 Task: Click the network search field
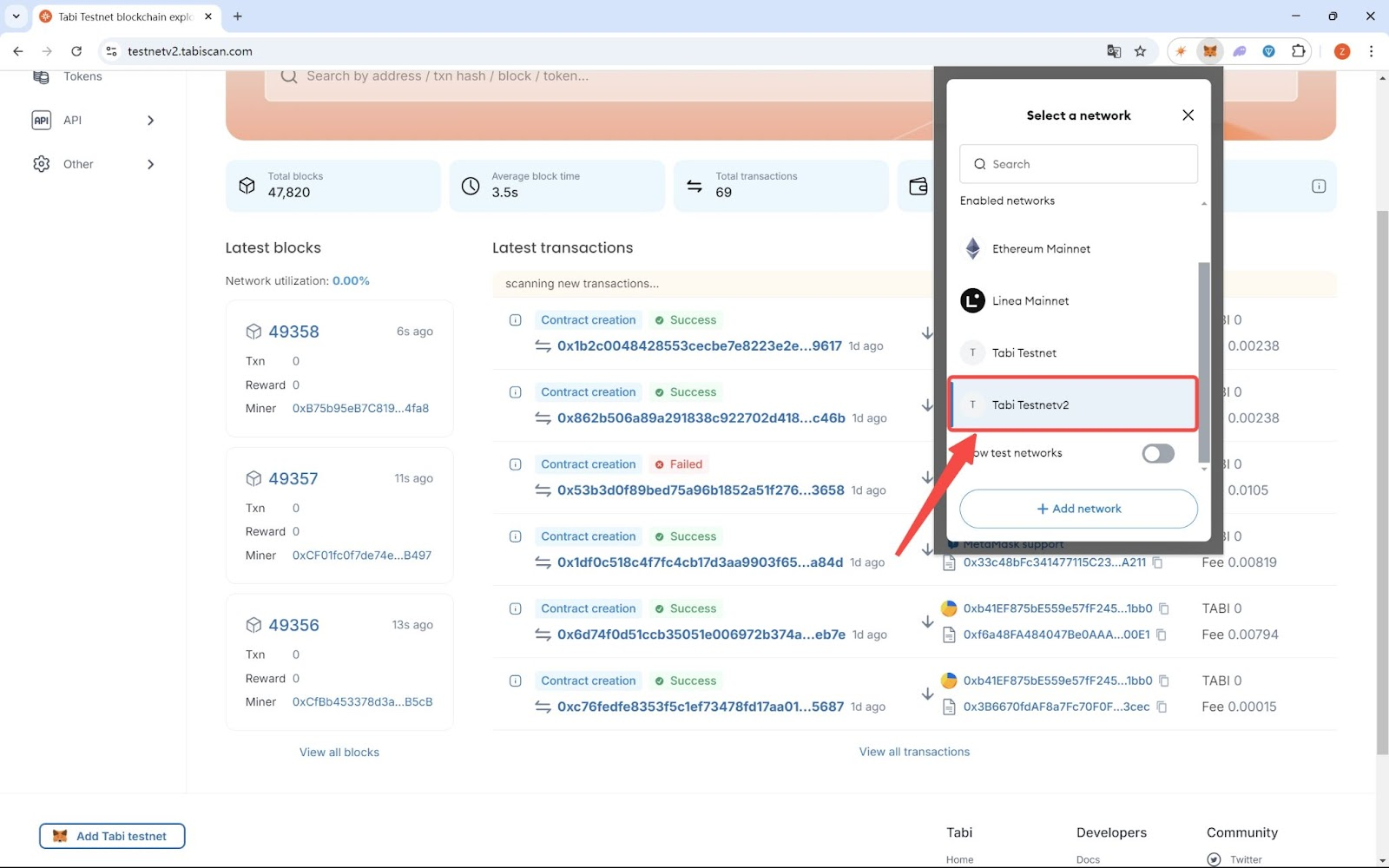coord(1078,164)
